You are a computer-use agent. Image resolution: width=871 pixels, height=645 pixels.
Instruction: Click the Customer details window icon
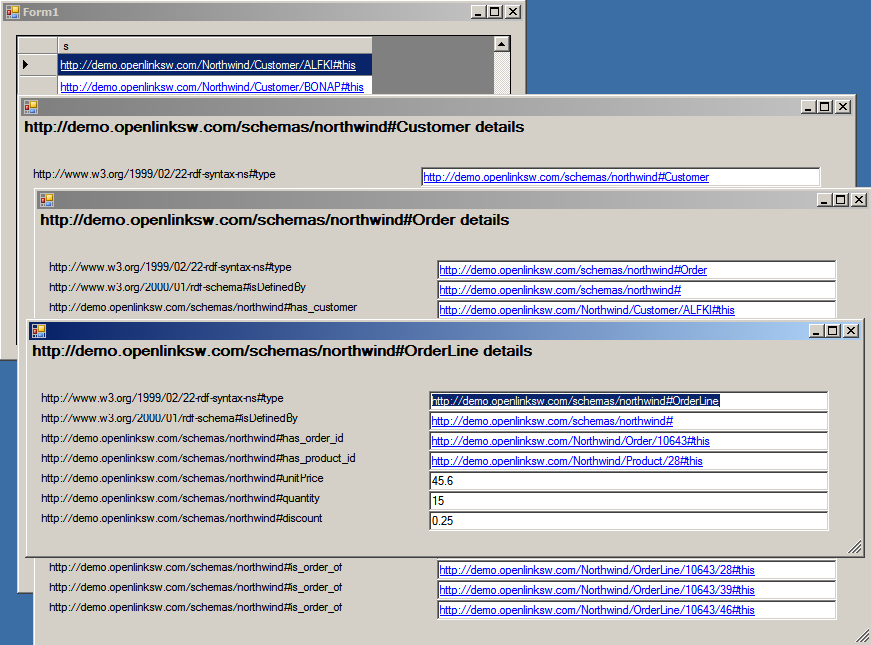(x=31, y=107)
